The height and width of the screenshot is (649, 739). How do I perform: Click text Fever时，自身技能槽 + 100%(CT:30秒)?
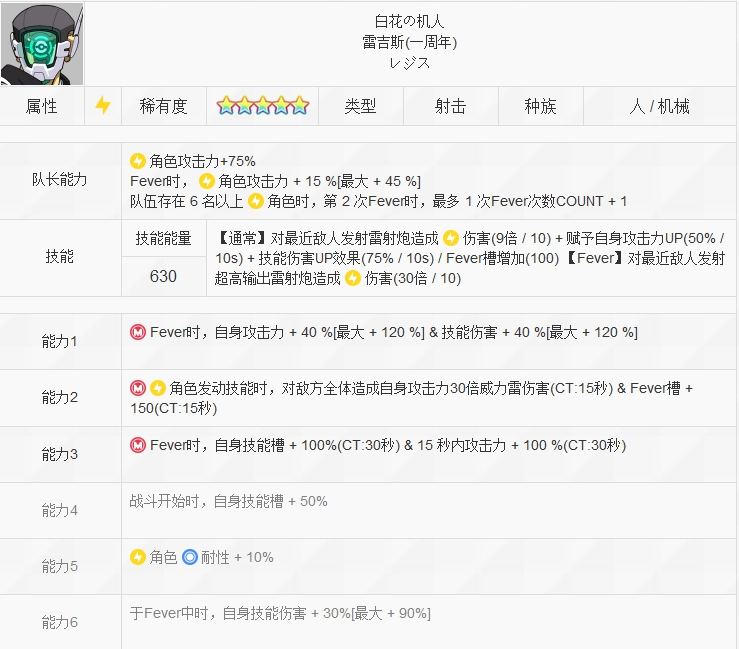pyautogui.click(x=275, y=445)
